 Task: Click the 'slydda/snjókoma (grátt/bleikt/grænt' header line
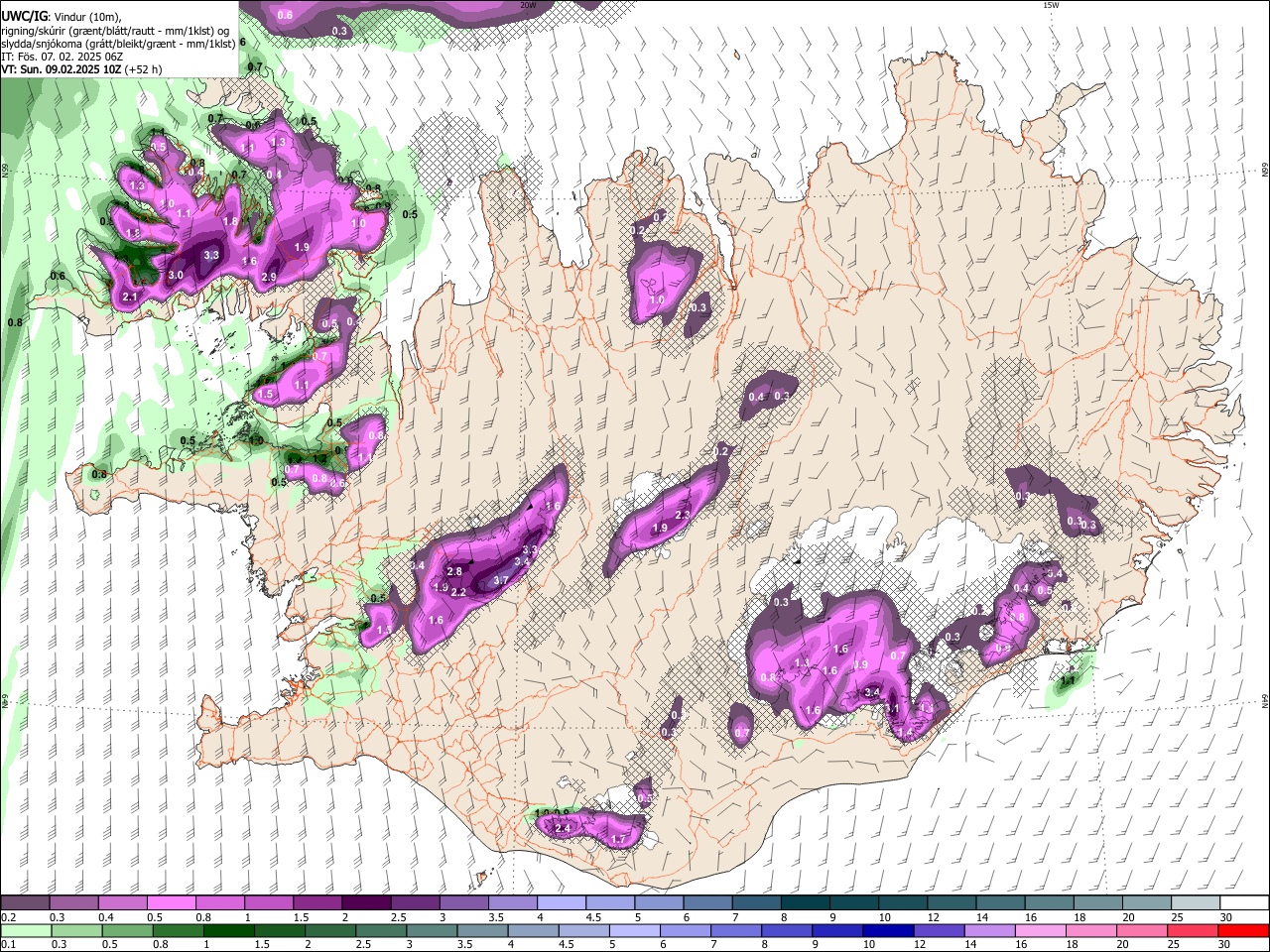[117, 44]
